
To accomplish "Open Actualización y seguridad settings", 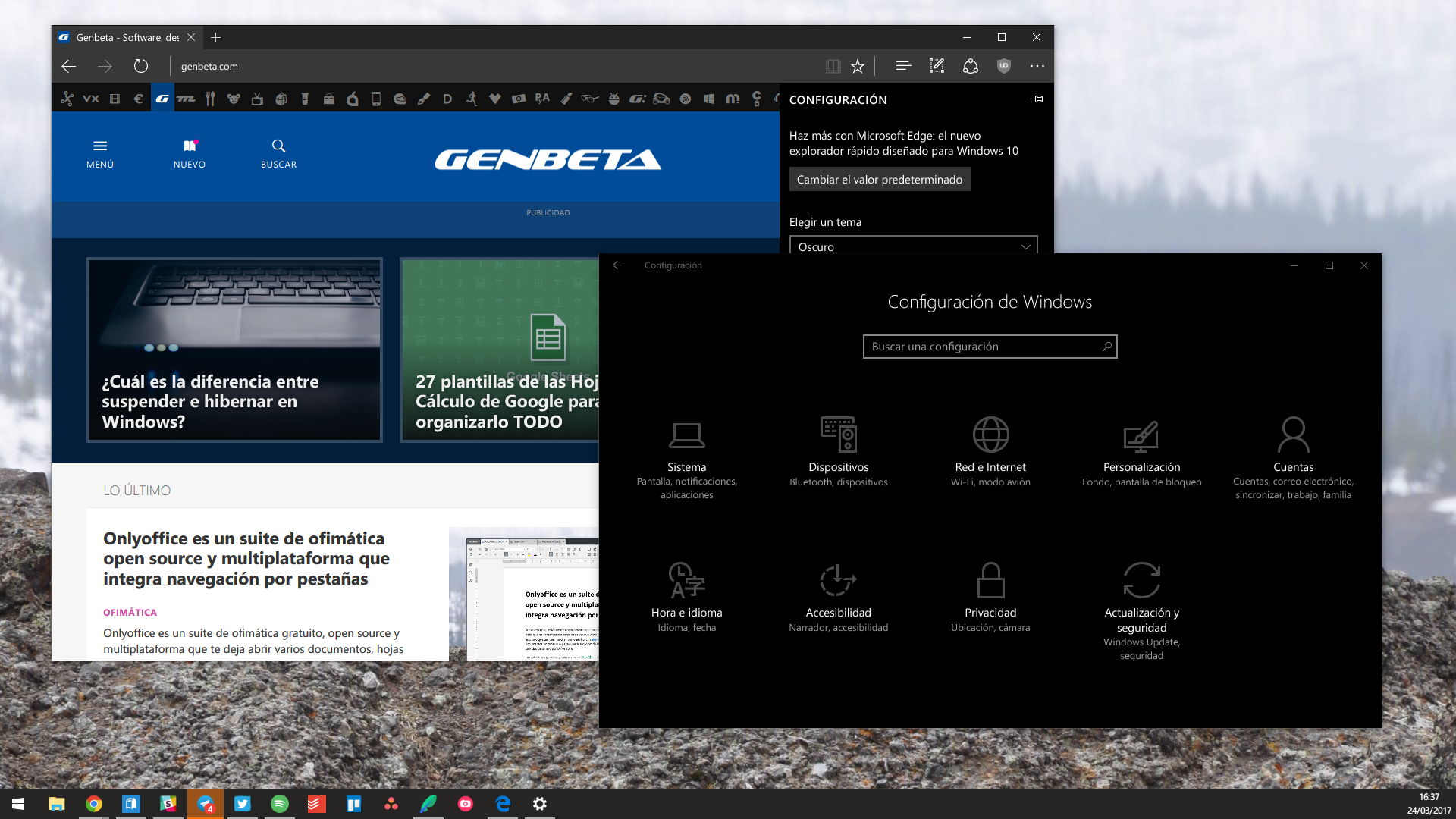I will [x=1142, y=610].
